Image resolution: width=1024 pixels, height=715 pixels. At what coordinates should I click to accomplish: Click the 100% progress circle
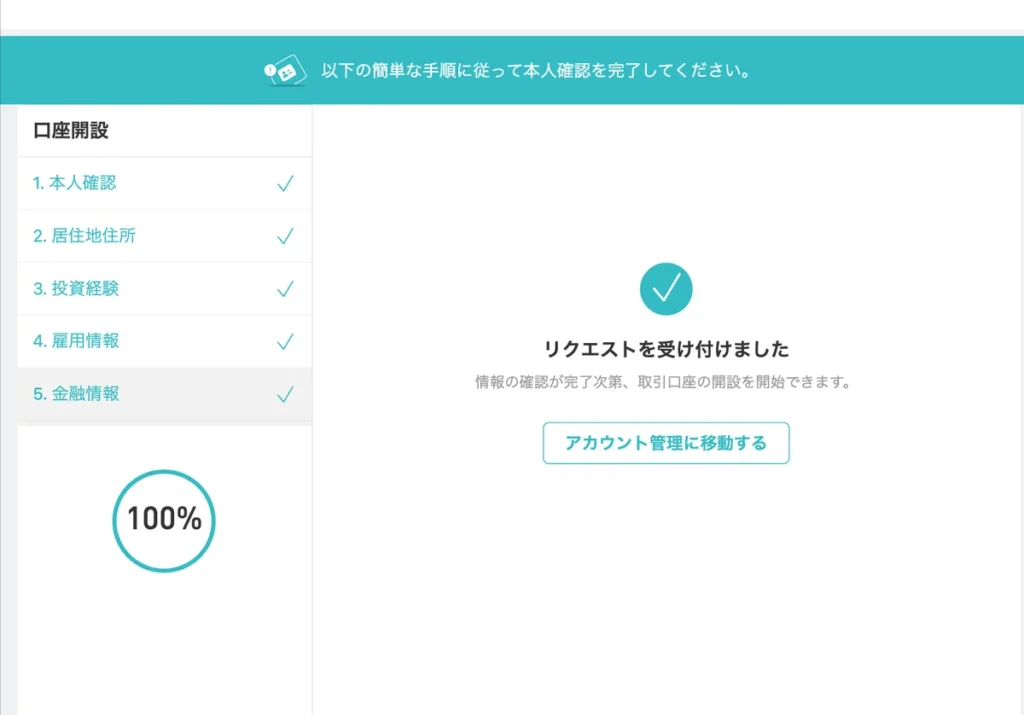pyautogui.click(x=164, y=520)
